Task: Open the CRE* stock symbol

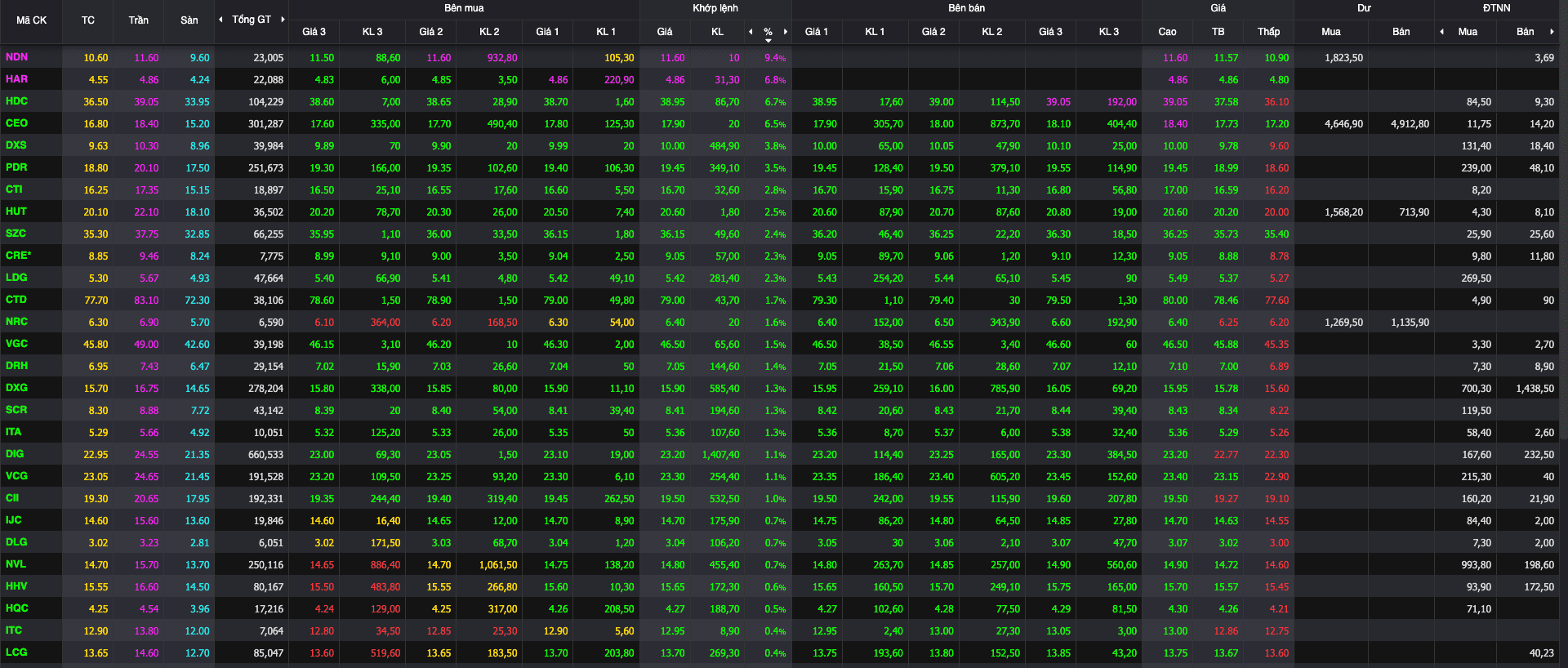Action: click(18, 256)
